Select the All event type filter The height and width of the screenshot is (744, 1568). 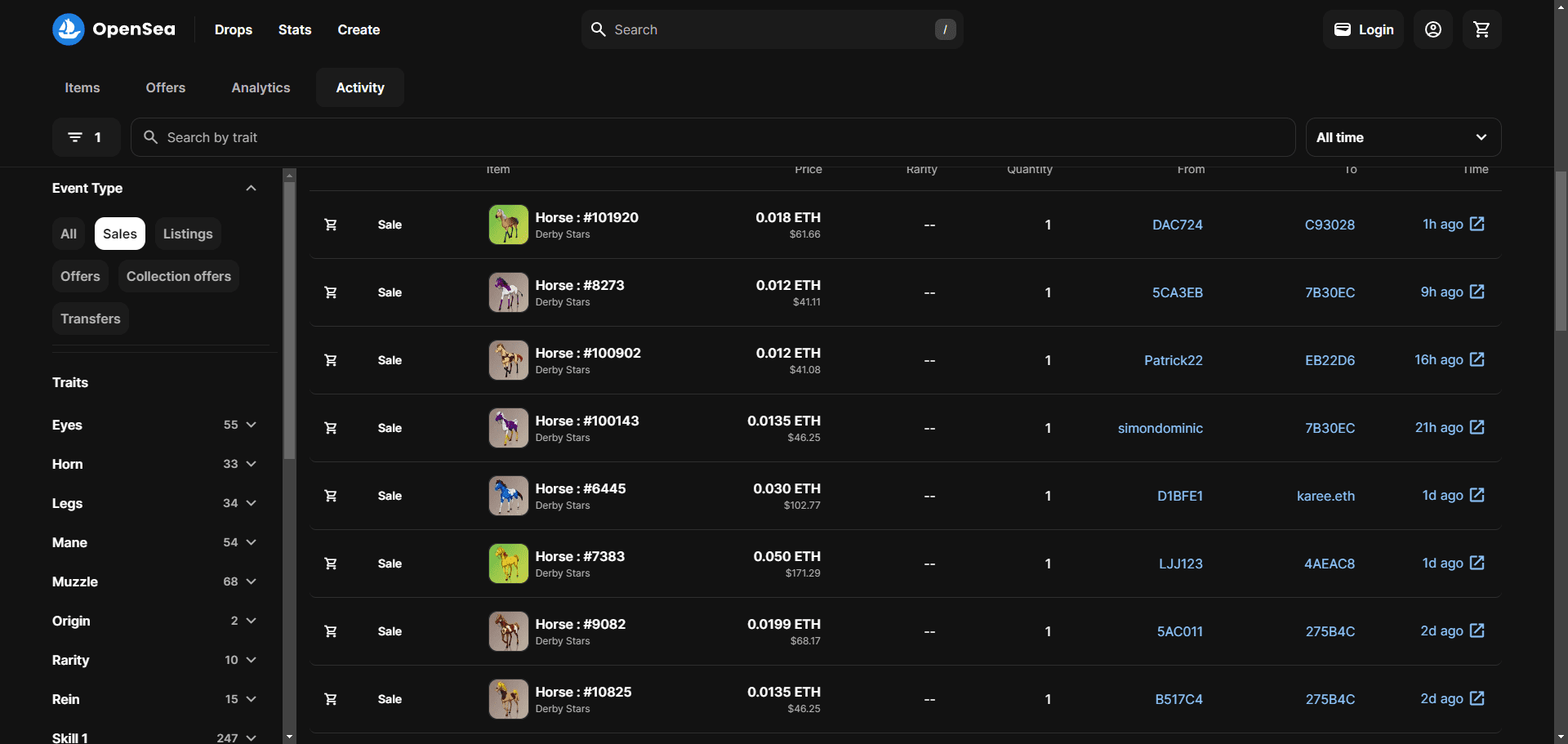[69, 234]
